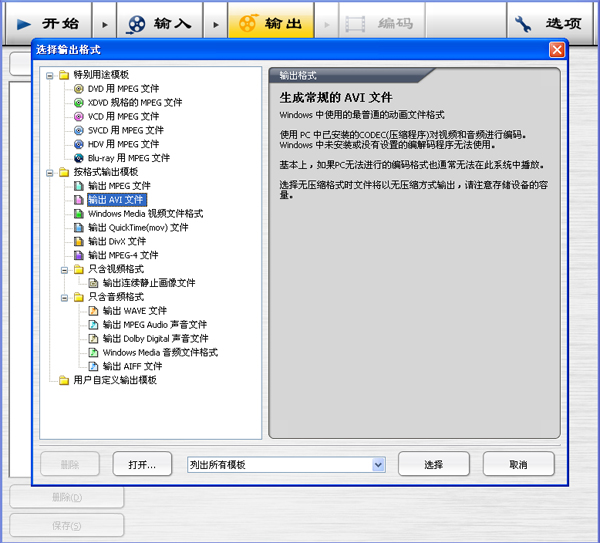600x543 pixels.
Task: Click the Windows Media 音频 file icon
Action: click(x=93, y=352)
